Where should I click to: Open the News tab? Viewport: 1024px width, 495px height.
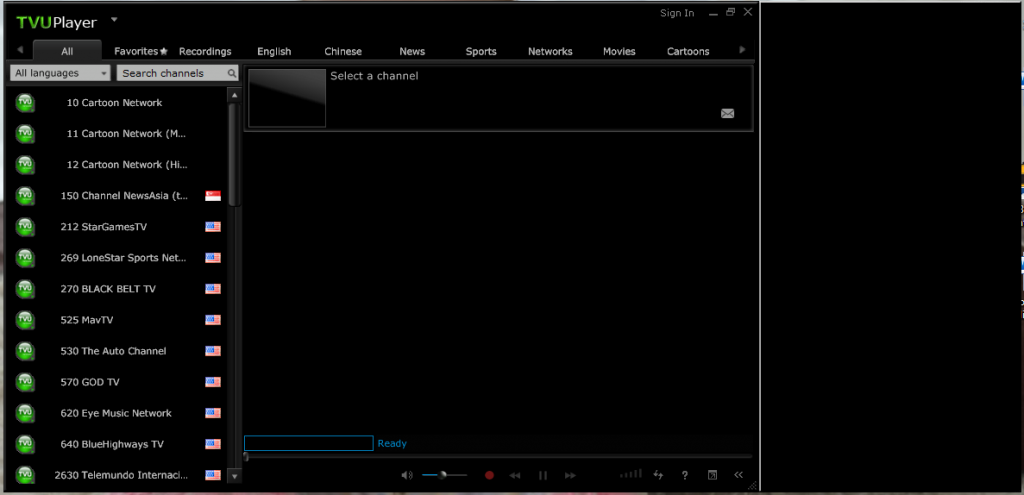click(412, 51)
